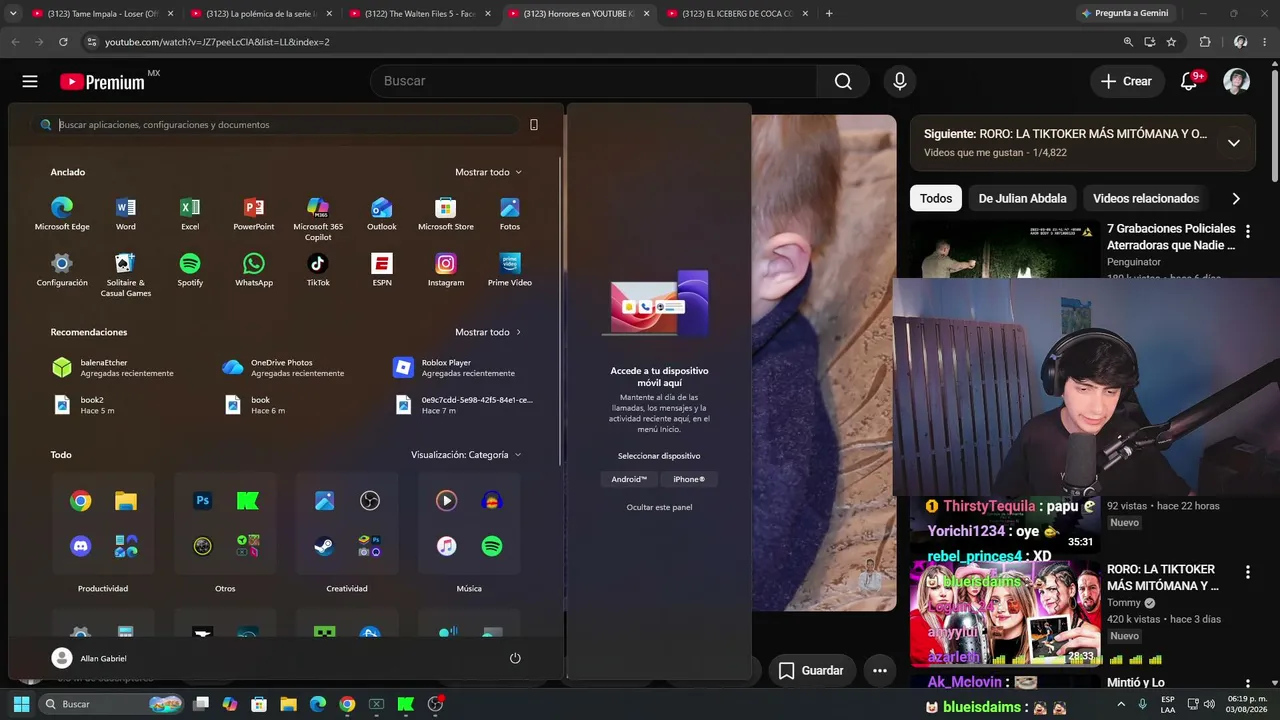
Task: Open the YouTube hamburger guide menu
Action: (30, 81)
